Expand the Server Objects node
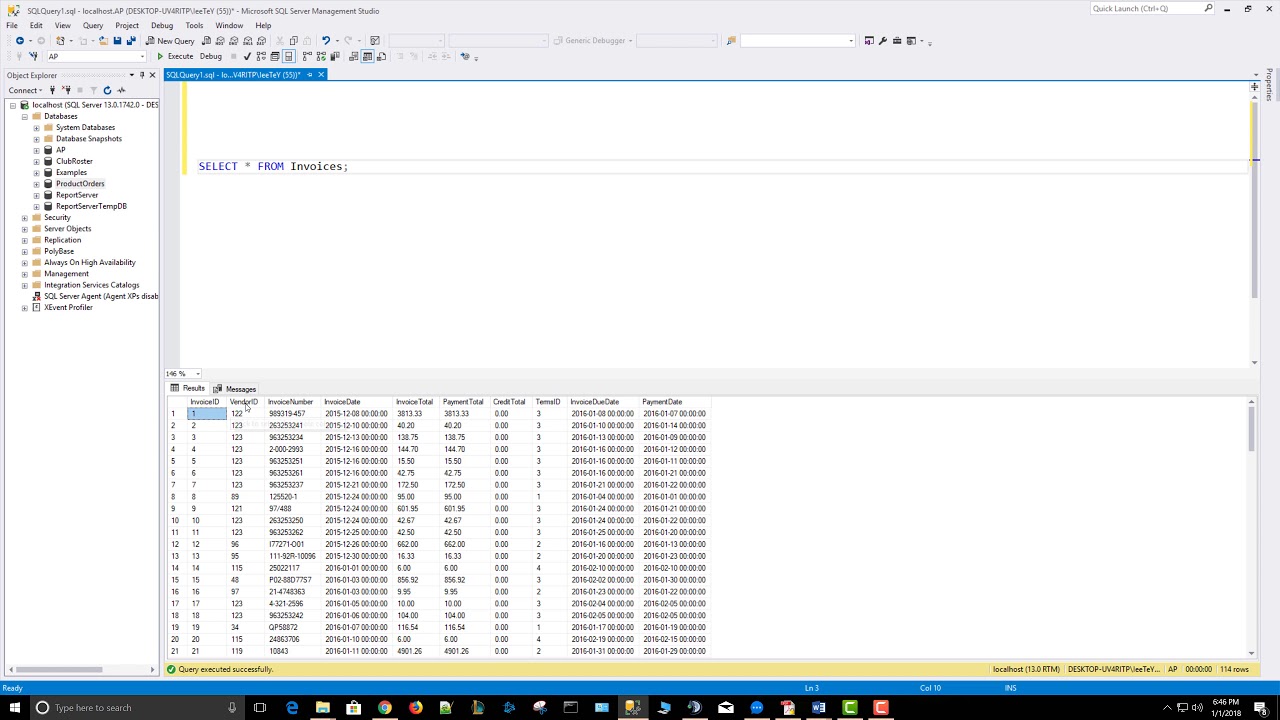The width and height of the screenshot is (1280, 720). [25, 229]
